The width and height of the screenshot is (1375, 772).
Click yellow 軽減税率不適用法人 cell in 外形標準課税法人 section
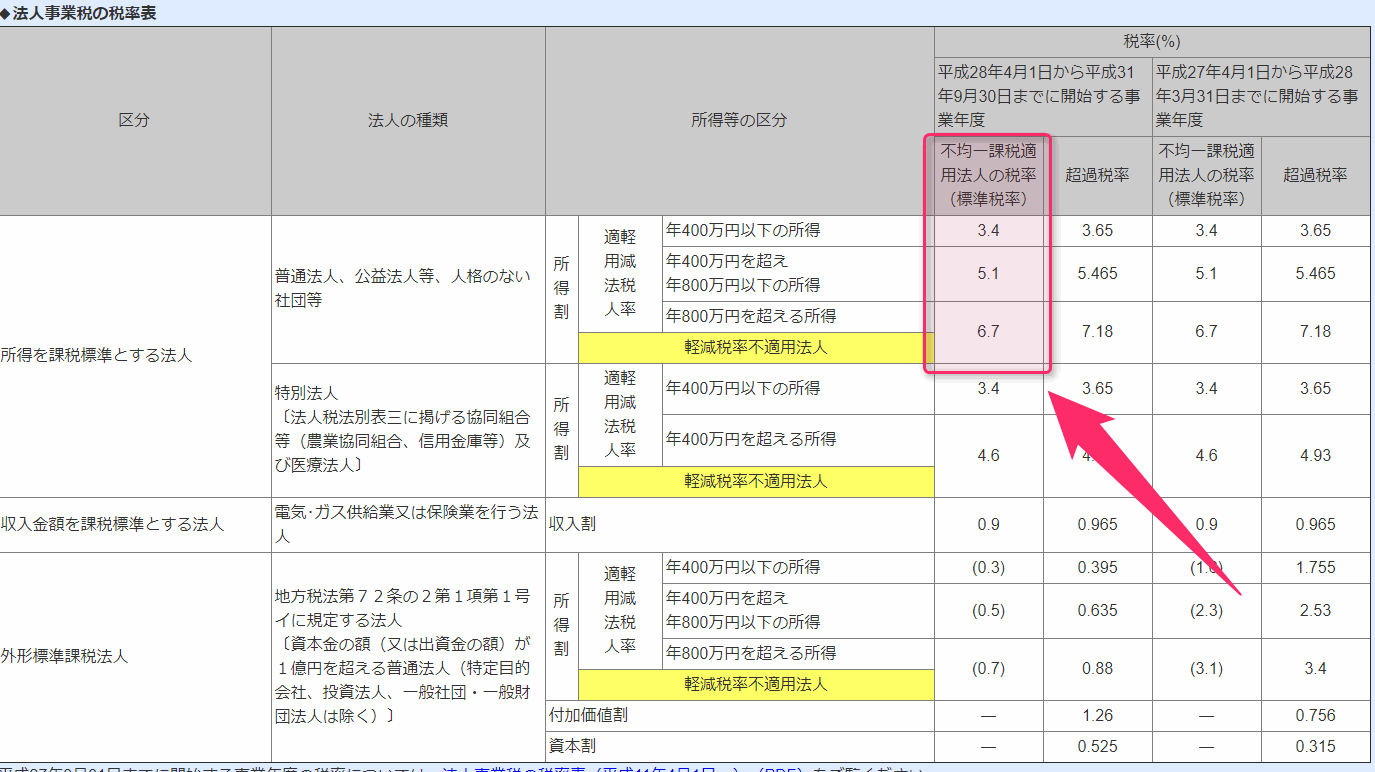(x=755, y=685)
